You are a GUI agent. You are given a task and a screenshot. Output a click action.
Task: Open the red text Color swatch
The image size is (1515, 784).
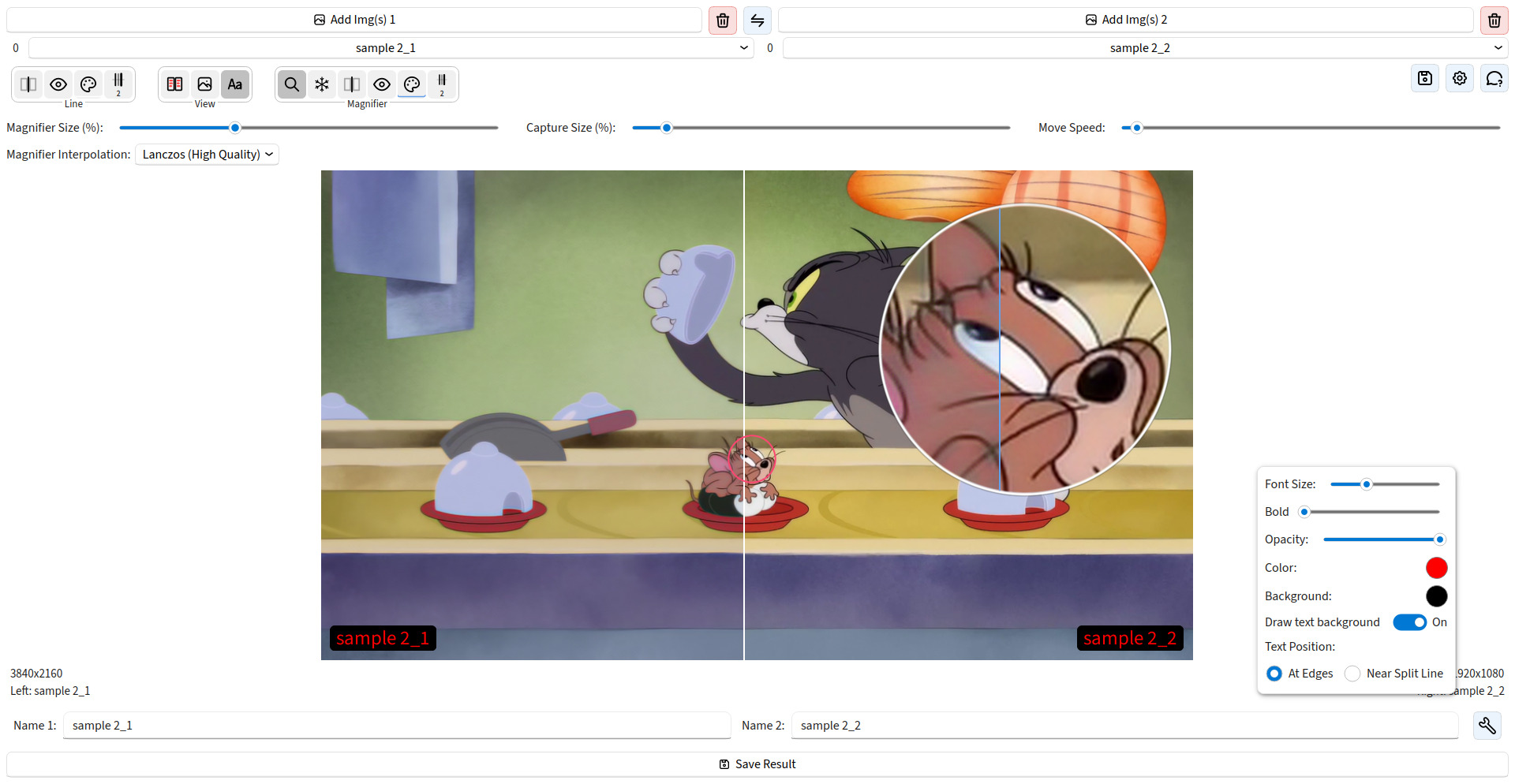point(1436,567)
